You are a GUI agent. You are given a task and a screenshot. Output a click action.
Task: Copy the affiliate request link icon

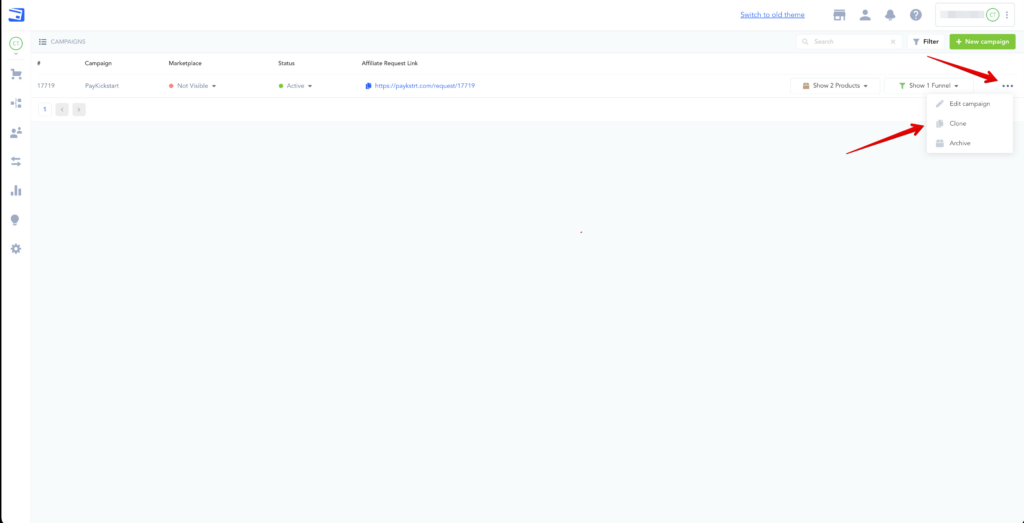[x=368, y=86]
